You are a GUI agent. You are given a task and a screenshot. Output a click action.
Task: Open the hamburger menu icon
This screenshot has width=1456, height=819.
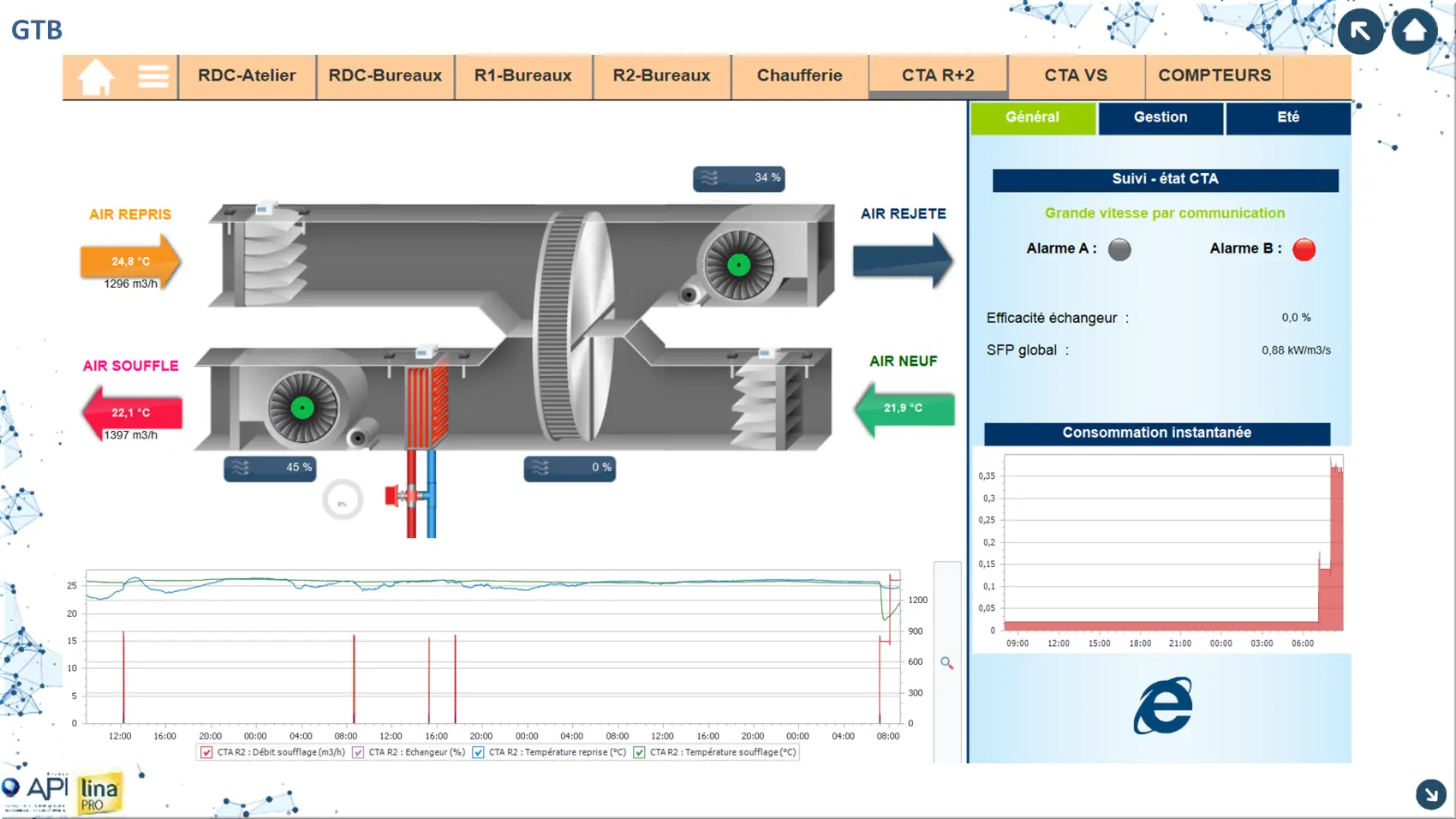[x=153, y=77]
